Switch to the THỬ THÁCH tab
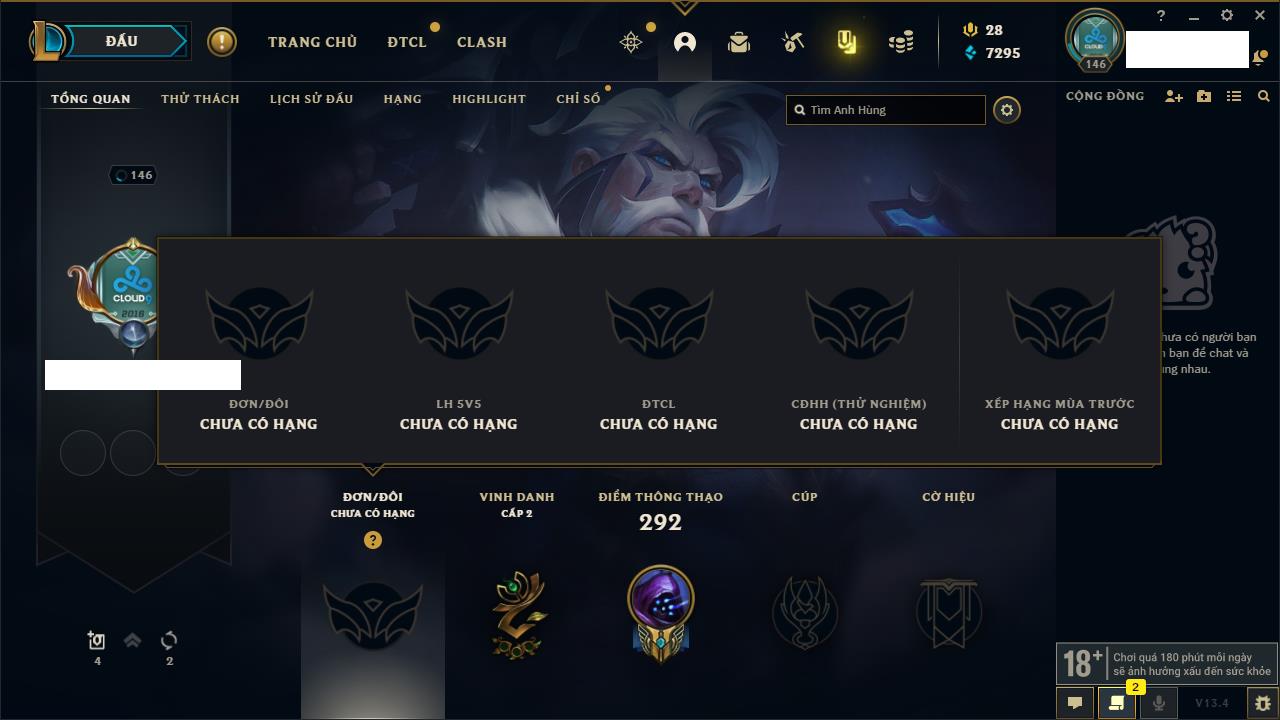The image size is (1280, 720). [200, 99]
